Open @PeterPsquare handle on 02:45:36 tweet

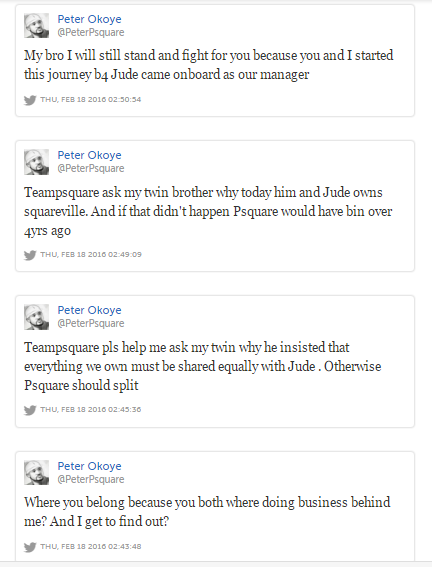click(x=91, y=323)
